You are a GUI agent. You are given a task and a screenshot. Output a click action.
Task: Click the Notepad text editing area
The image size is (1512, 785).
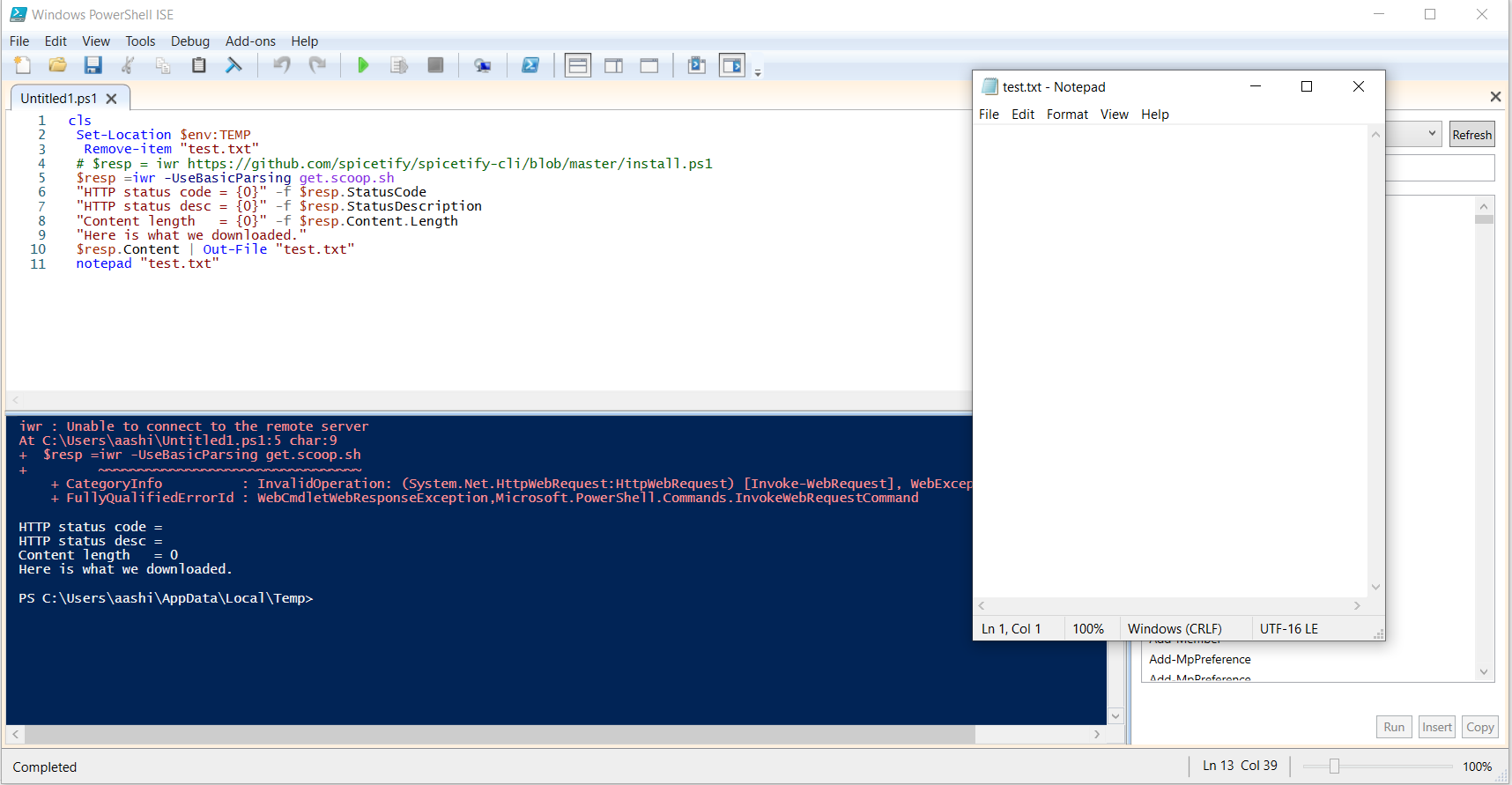tap(1170, 361)
